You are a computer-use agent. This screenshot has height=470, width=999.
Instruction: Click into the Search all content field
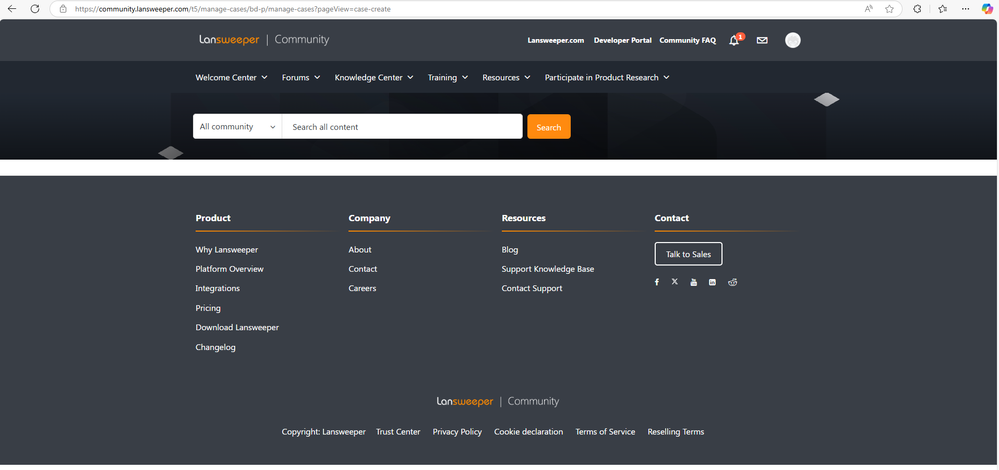402,127
